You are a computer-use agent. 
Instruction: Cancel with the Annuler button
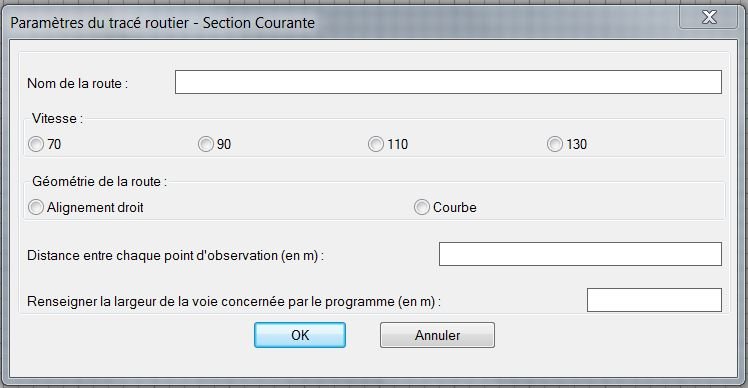point(437,335)
